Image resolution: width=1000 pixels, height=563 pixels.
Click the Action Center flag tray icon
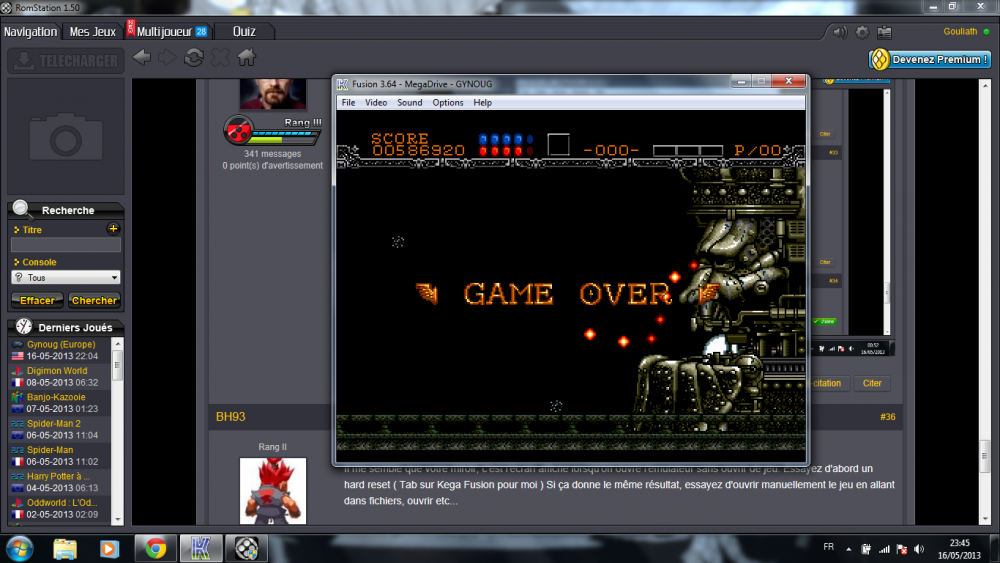click(901, 549)
